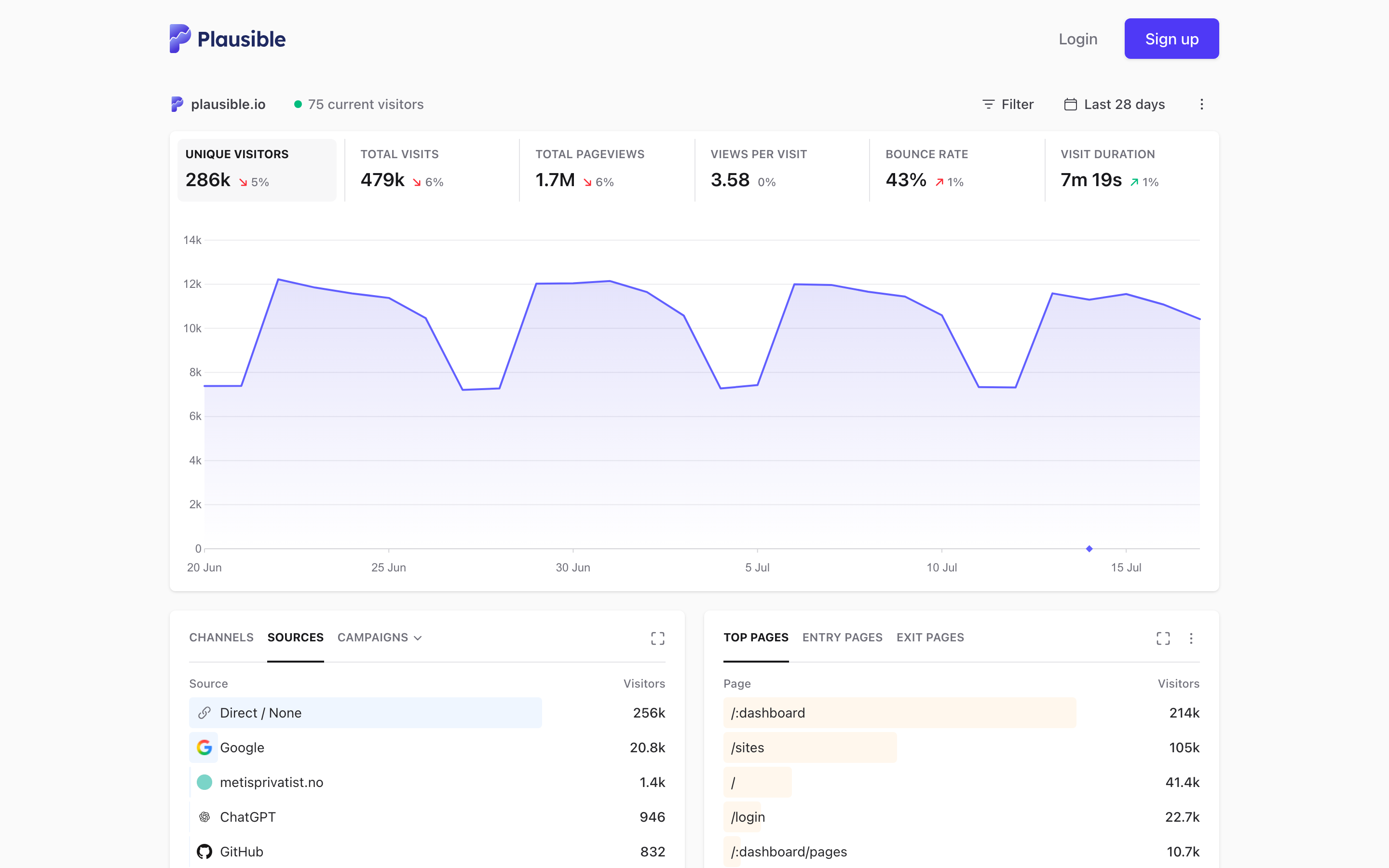Click the 20.8k visitors value for Google

(647, 747)
